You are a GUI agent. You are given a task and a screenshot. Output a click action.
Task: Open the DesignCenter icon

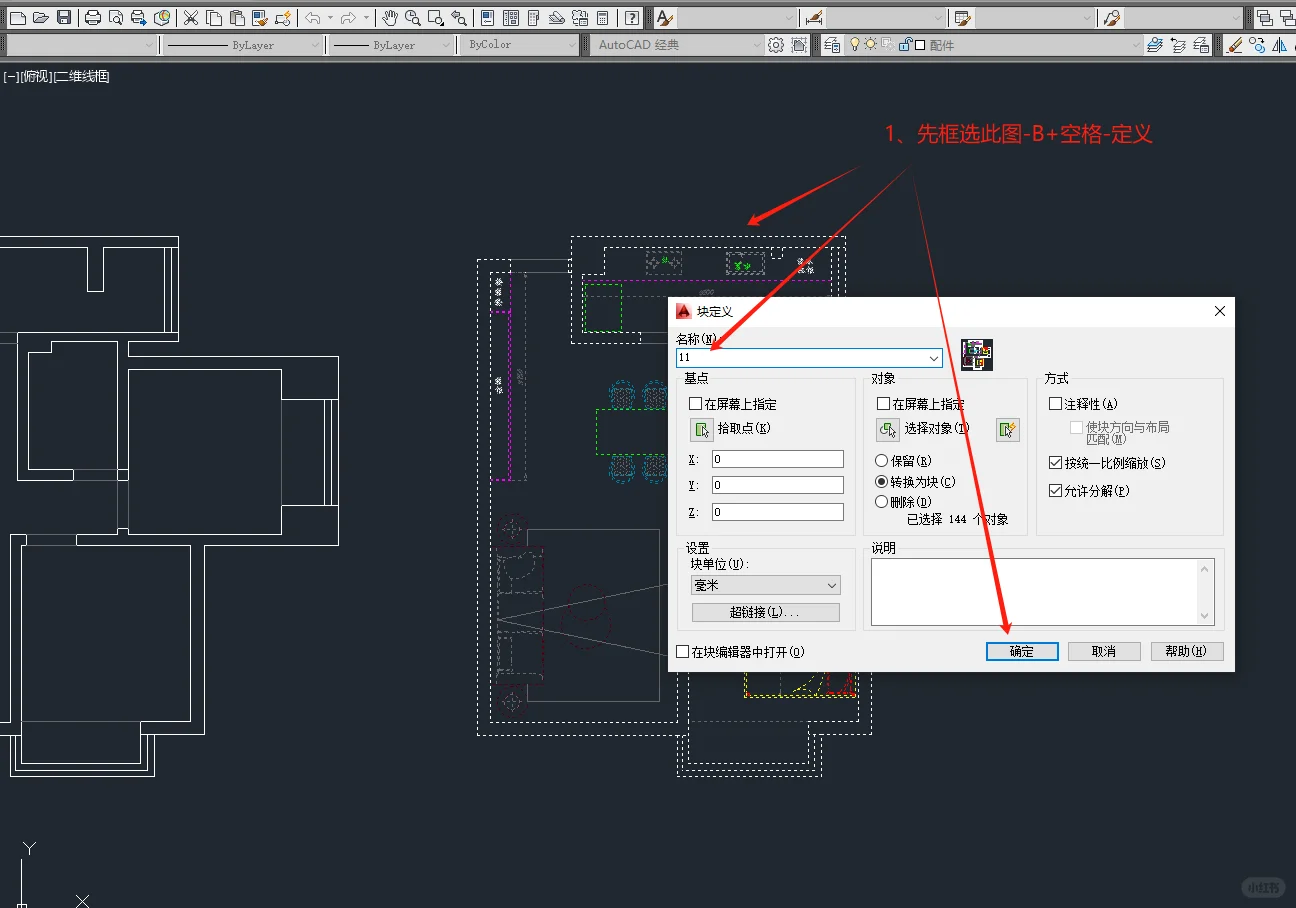511,18
